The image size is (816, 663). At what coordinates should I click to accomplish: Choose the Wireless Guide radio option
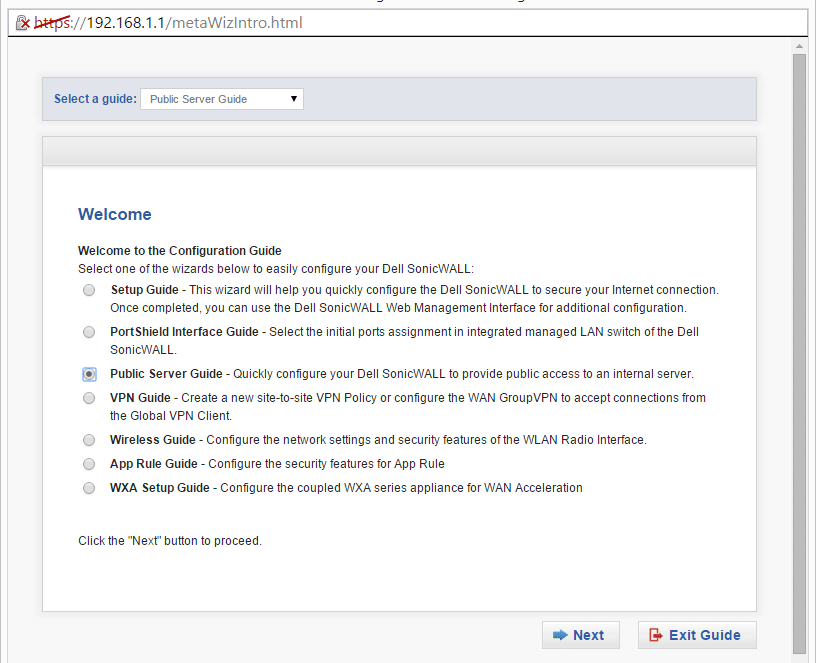coord(89,440)
